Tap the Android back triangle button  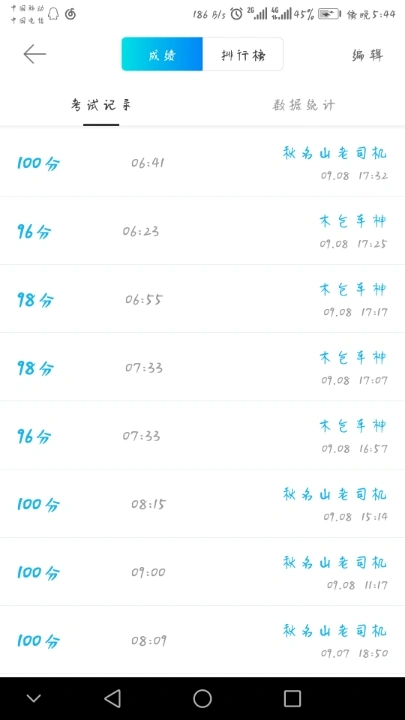(112, 698)
